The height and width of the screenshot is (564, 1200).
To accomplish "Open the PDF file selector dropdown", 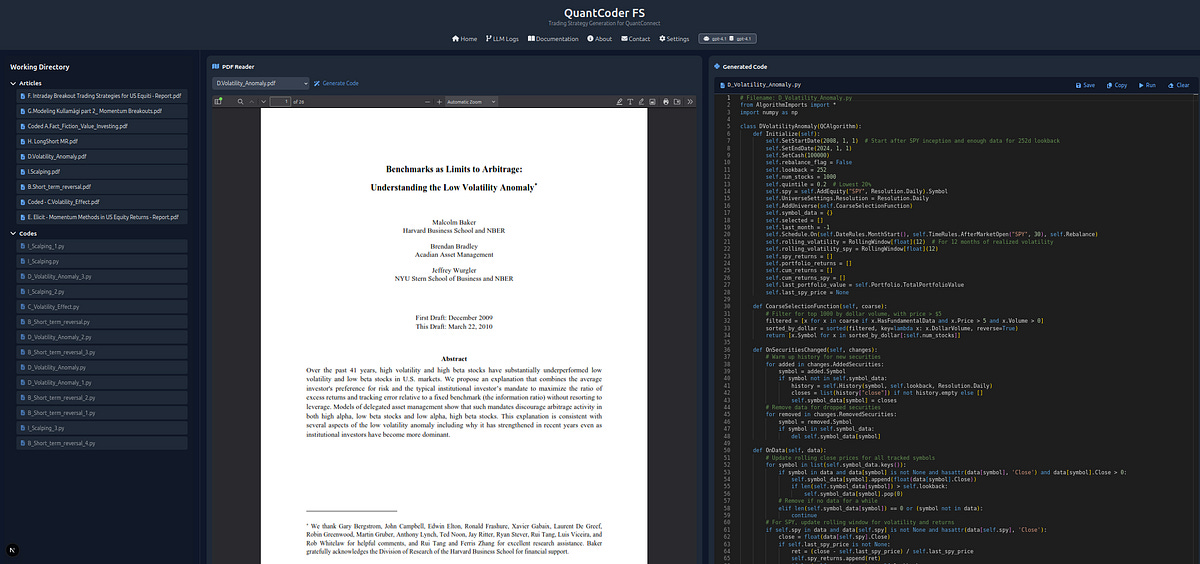I will click(x=260, y=83).
